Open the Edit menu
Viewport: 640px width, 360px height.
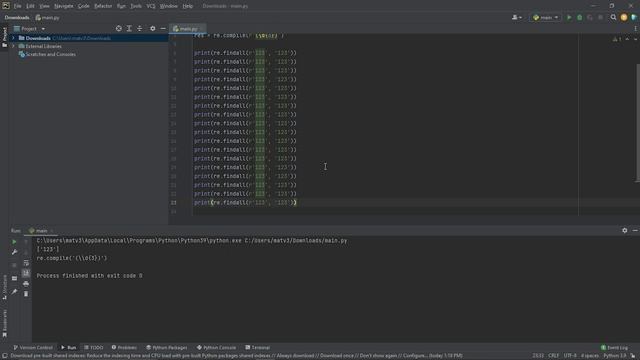point(31,6)
